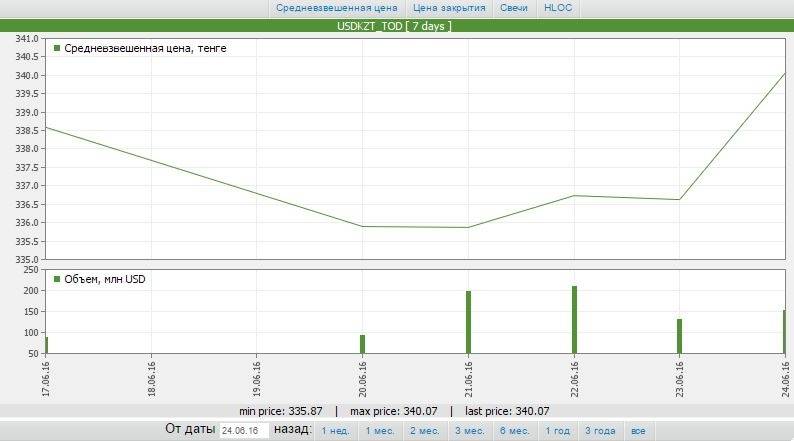Click the USDKZT_TOD green title bar
The height and width of the screenshot is (441, 794).
point(397,25)
